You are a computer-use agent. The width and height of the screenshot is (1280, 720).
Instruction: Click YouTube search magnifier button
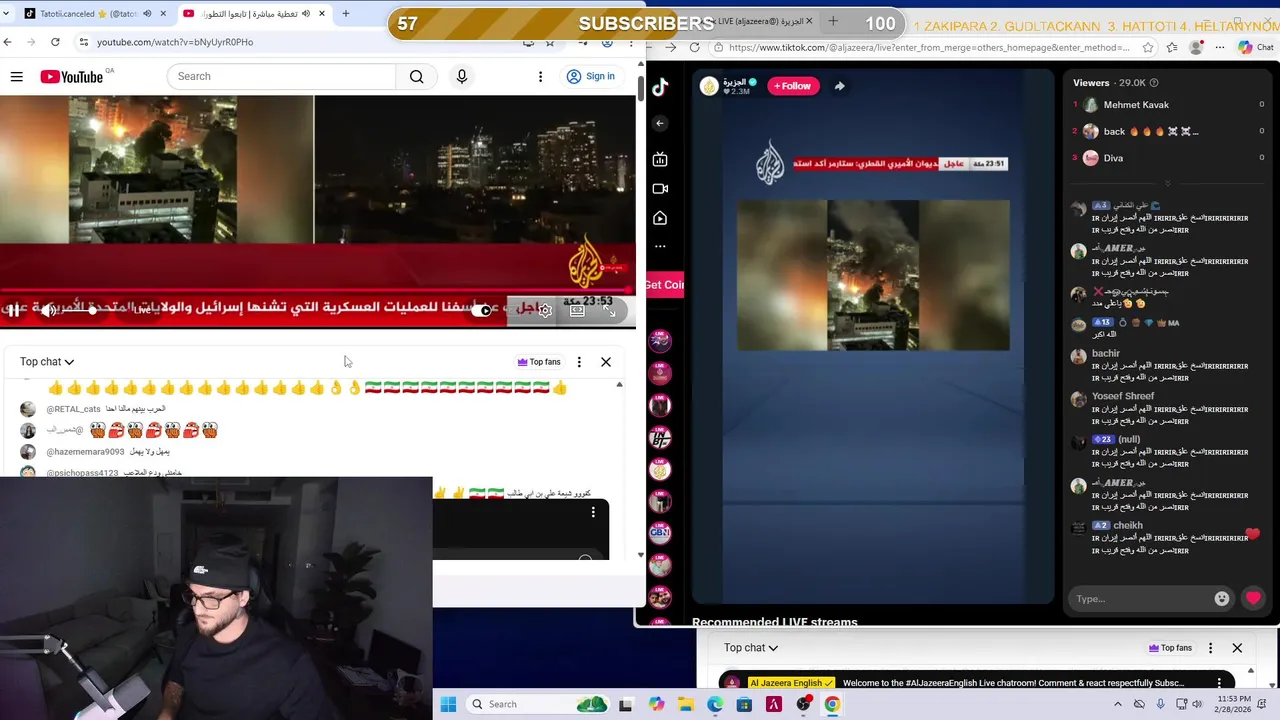coord(416,76)
